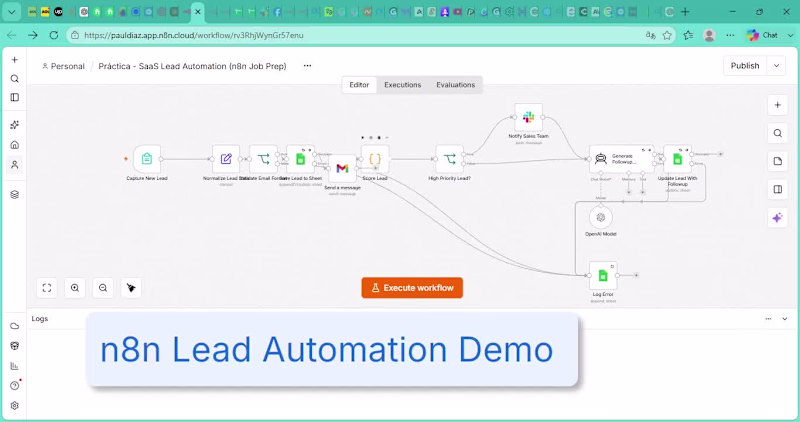Open the Save Lead to Sheet node
Image resolution: width=800 pixels, height=422 pixels.
tap(301, 159)
